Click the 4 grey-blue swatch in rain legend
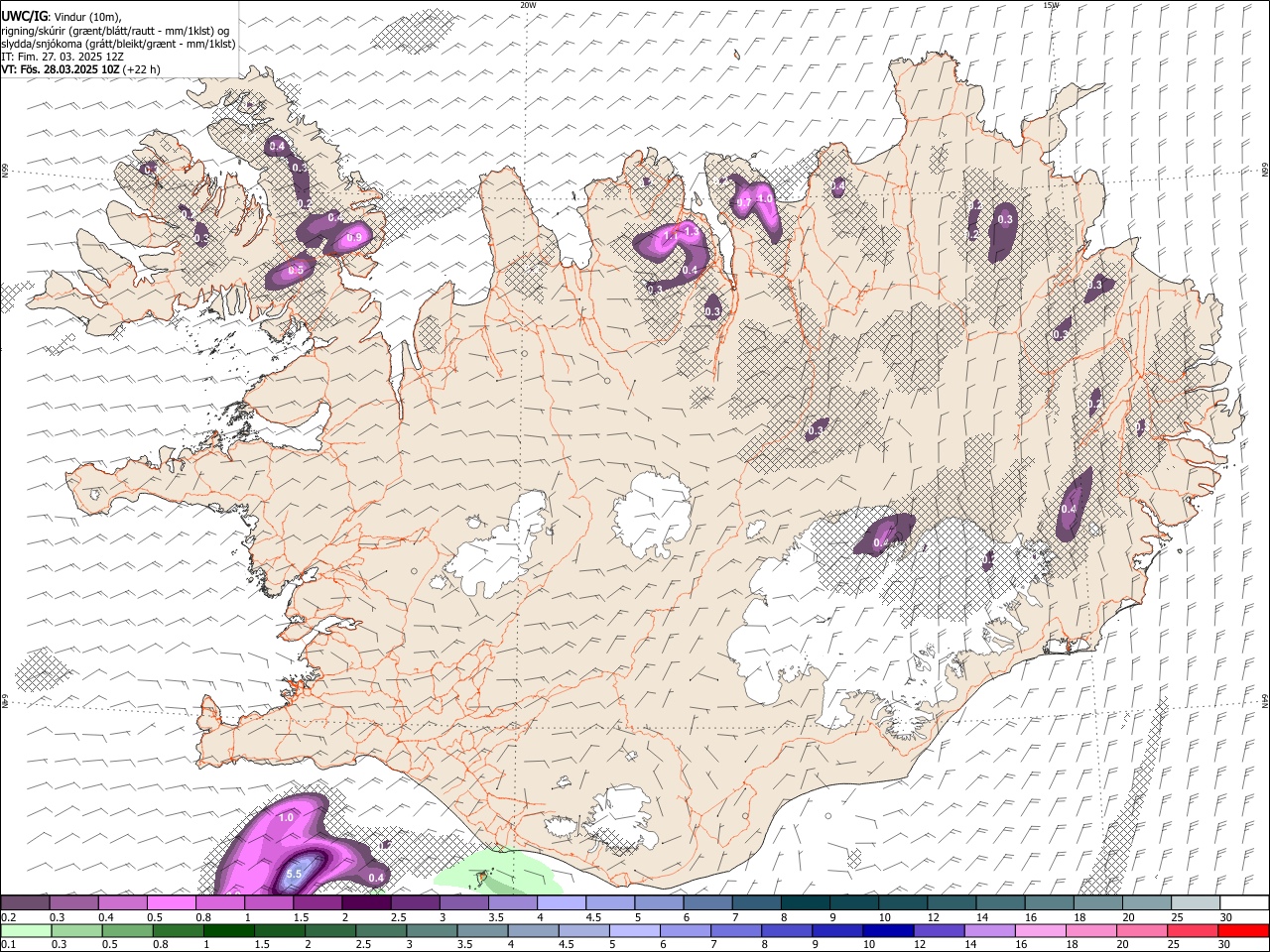The image size is (1270, 952). click(532, 930)
